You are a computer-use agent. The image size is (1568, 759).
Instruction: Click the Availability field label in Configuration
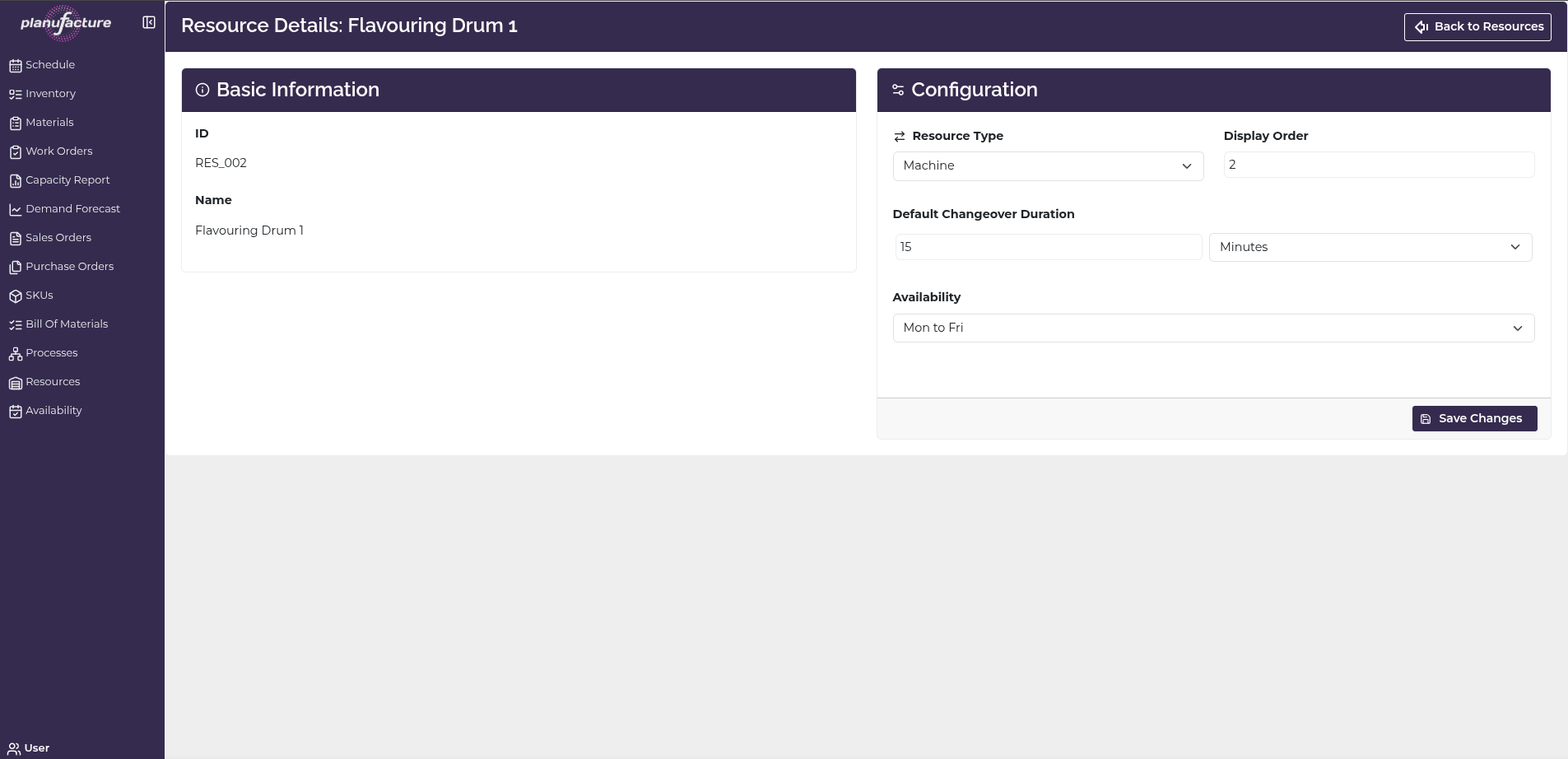[x=927, y=297]
